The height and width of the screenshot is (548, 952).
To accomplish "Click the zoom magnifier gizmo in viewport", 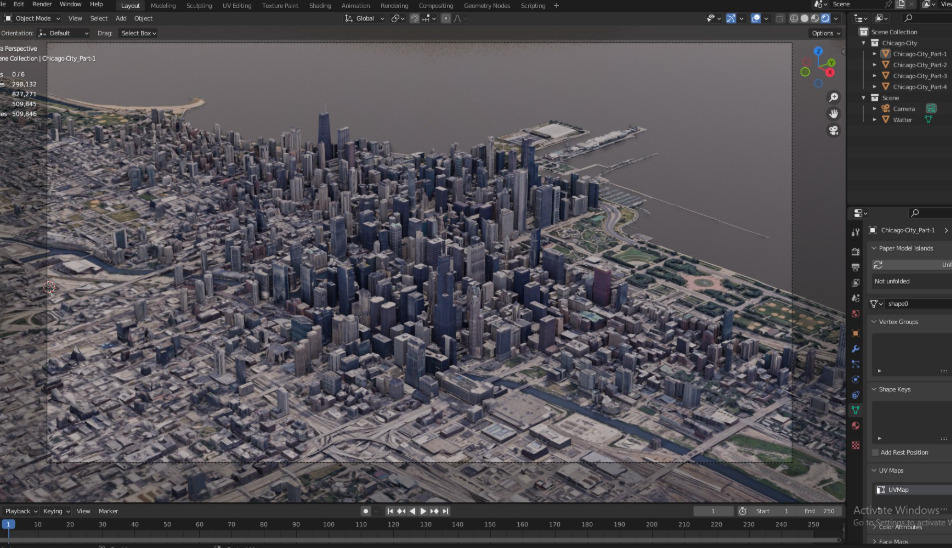I will click(834, 98).
